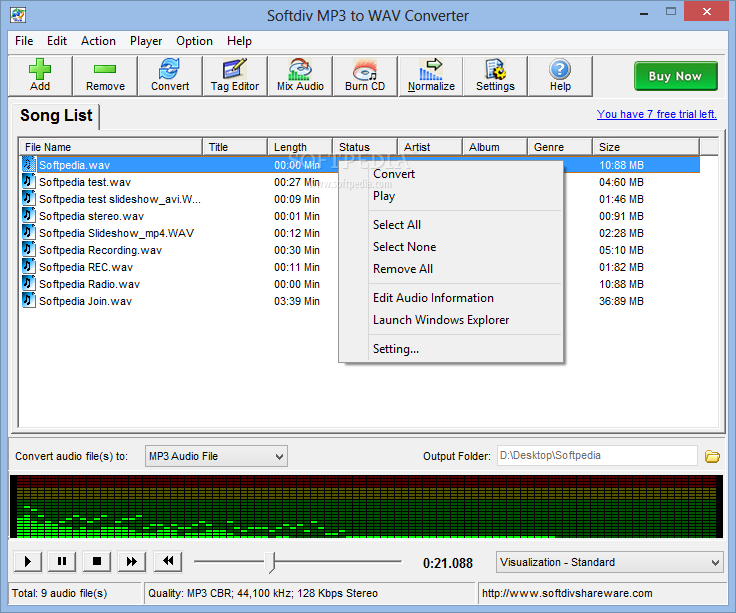Viewport: 736px width, 613px height.
Task: Click the Artist column header
Action: click(x=429, y=147)
